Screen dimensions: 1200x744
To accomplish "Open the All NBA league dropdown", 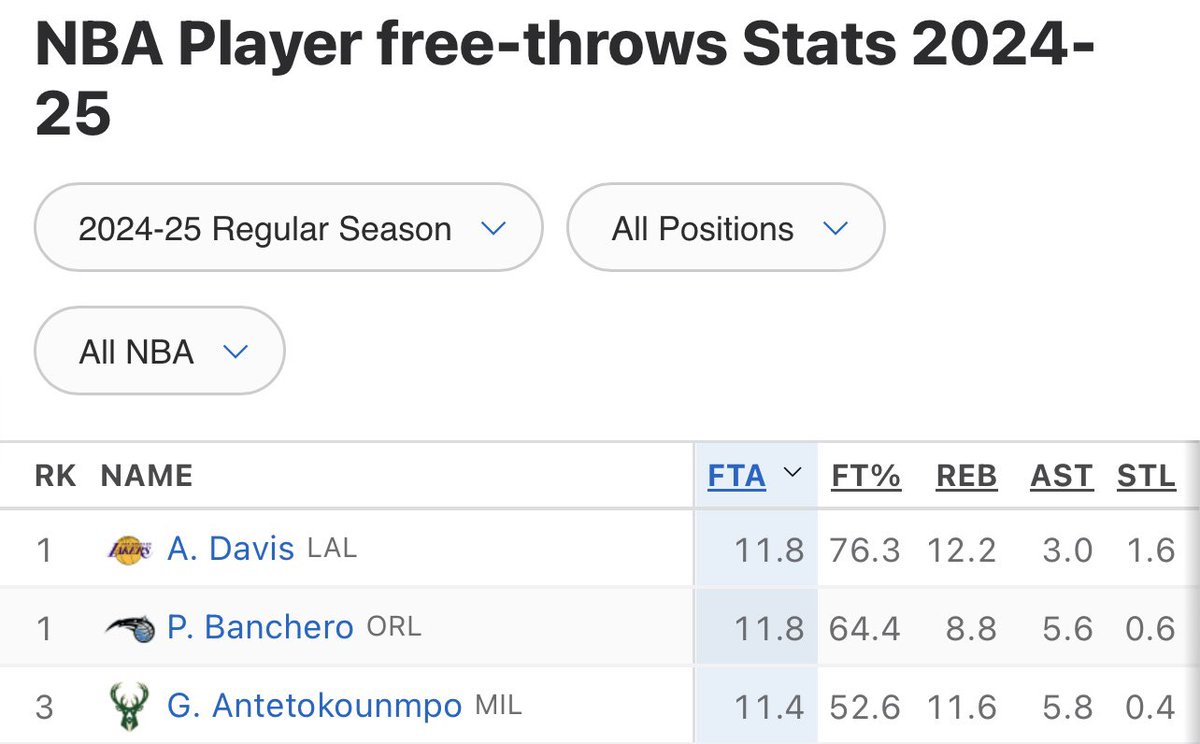I will [159, 351].
